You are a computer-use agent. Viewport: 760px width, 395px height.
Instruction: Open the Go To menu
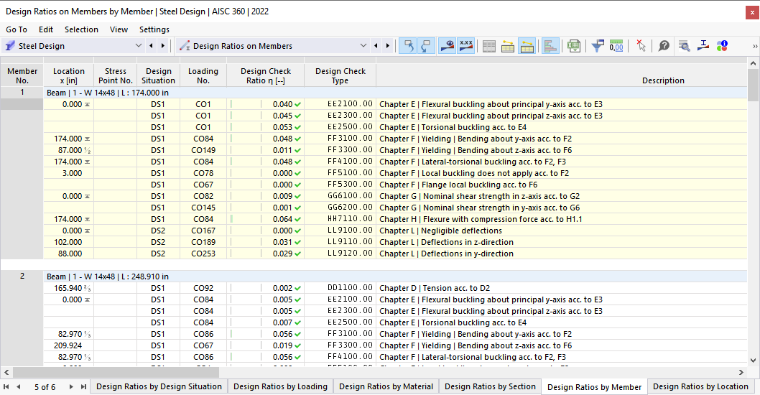pos(16,30)
